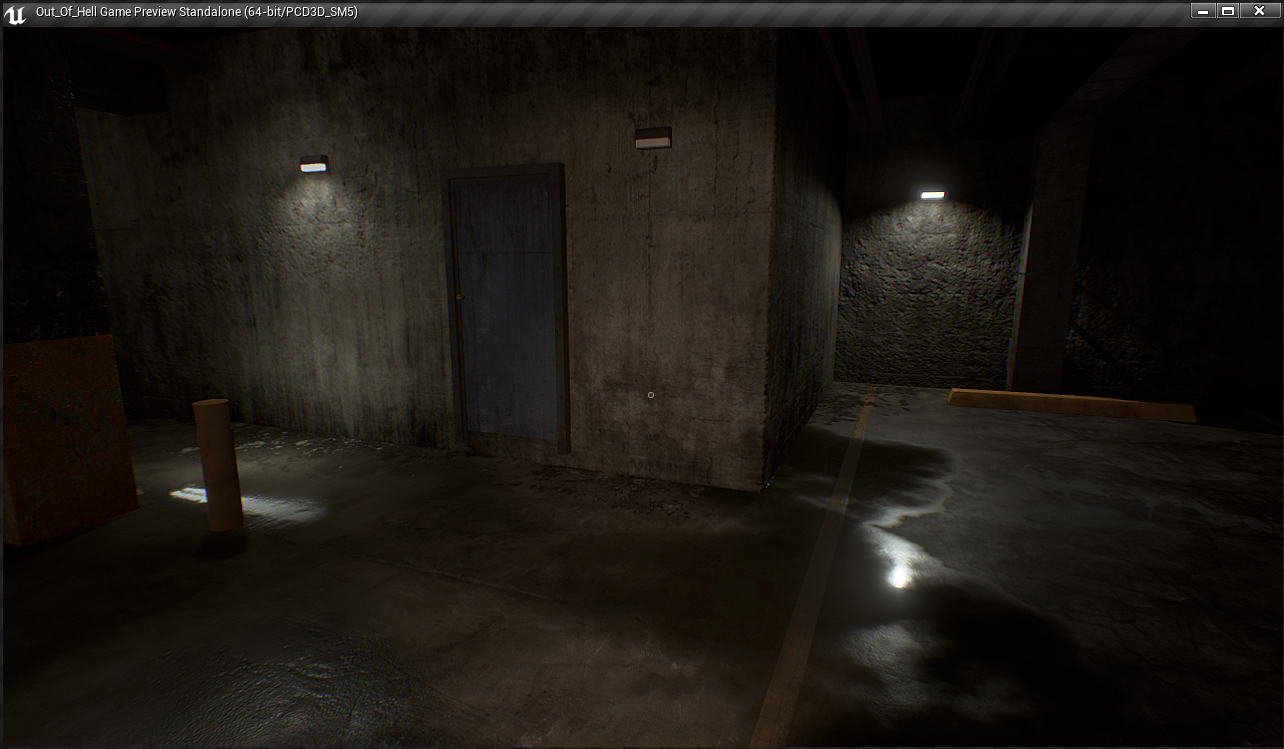Close the Out_Of_Hell game preview
This screenshot has width=1284, height=749.
[1259, 11]
